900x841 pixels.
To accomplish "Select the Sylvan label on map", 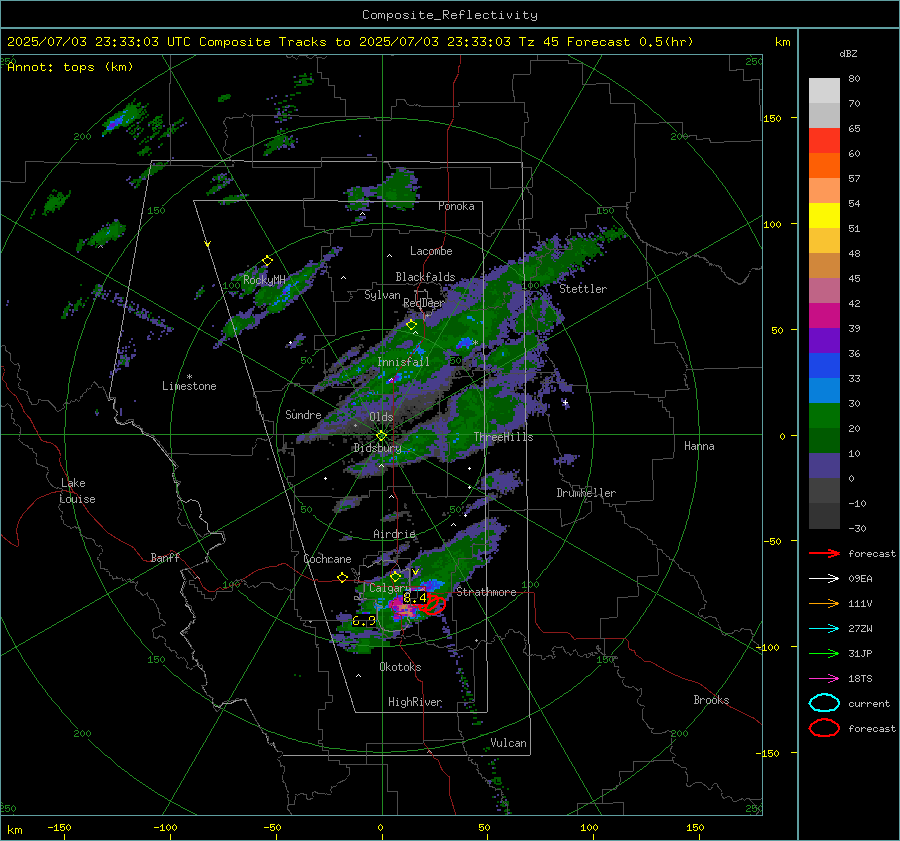I will tap(382, 295).
